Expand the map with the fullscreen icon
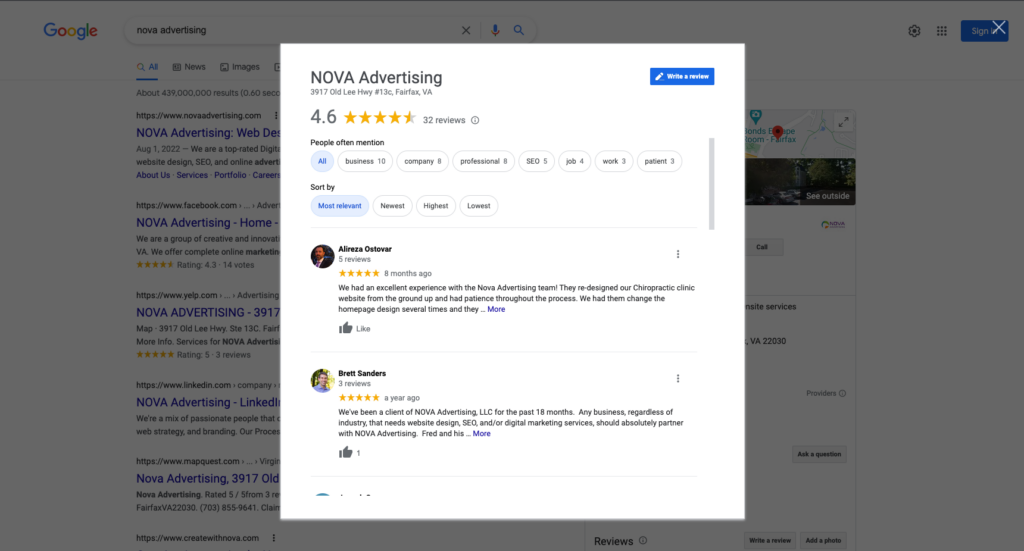Image resolution: width=1024 pixels, height=551 pixels. 844,121
